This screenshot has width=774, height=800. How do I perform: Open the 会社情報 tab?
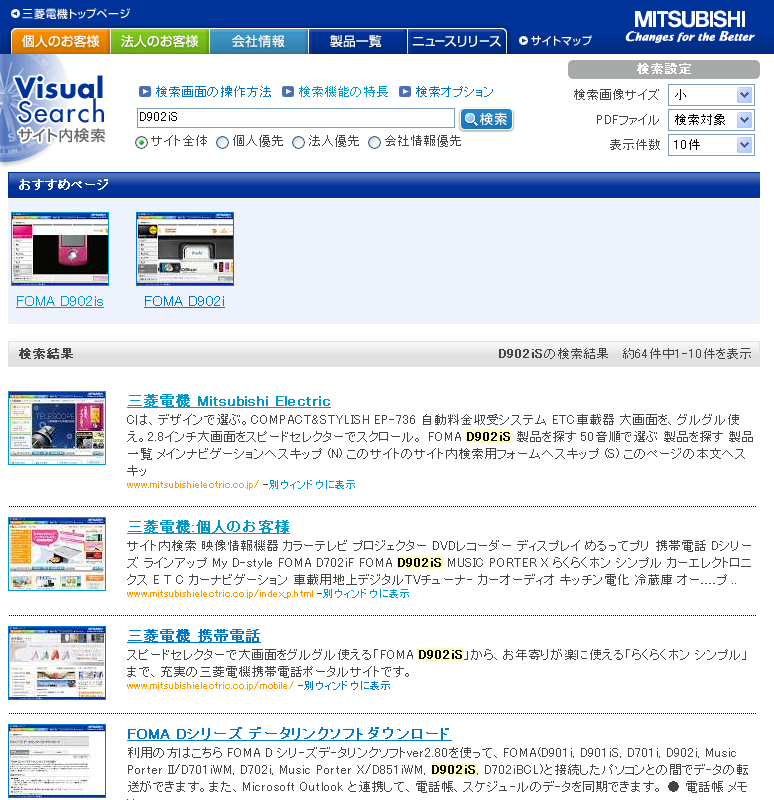click(x=259, y=41)
